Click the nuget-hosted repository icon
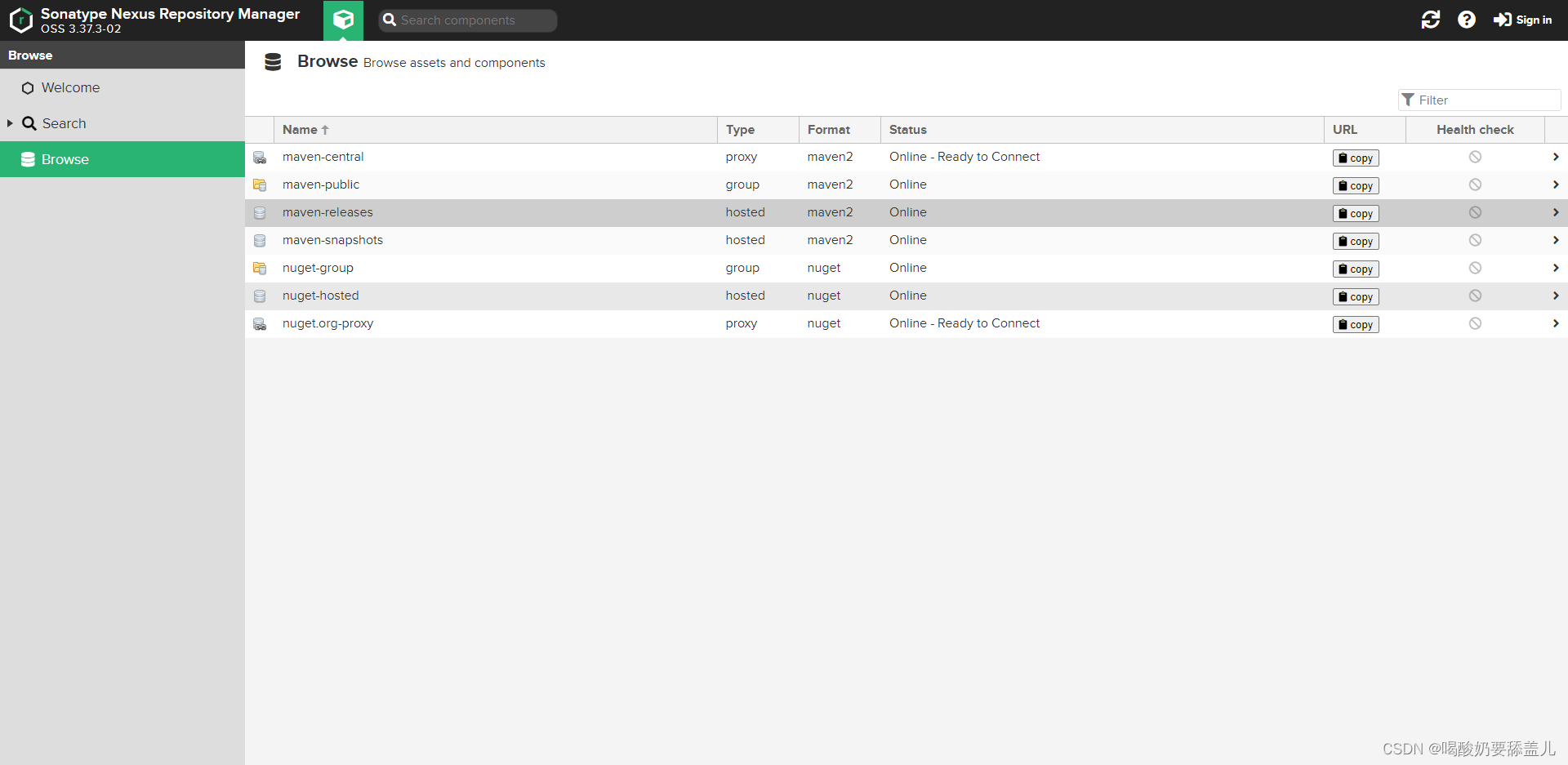The width and height of the screenshot is (1568, 765). 260,296
